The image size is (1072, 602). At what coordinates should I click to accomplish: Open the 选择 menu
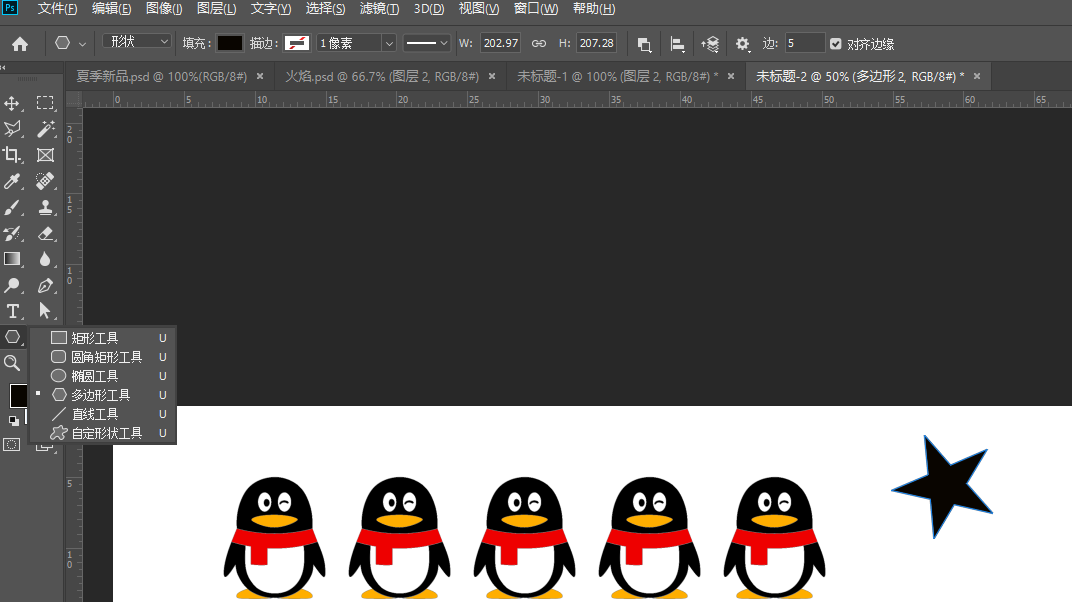coord(325,9)
